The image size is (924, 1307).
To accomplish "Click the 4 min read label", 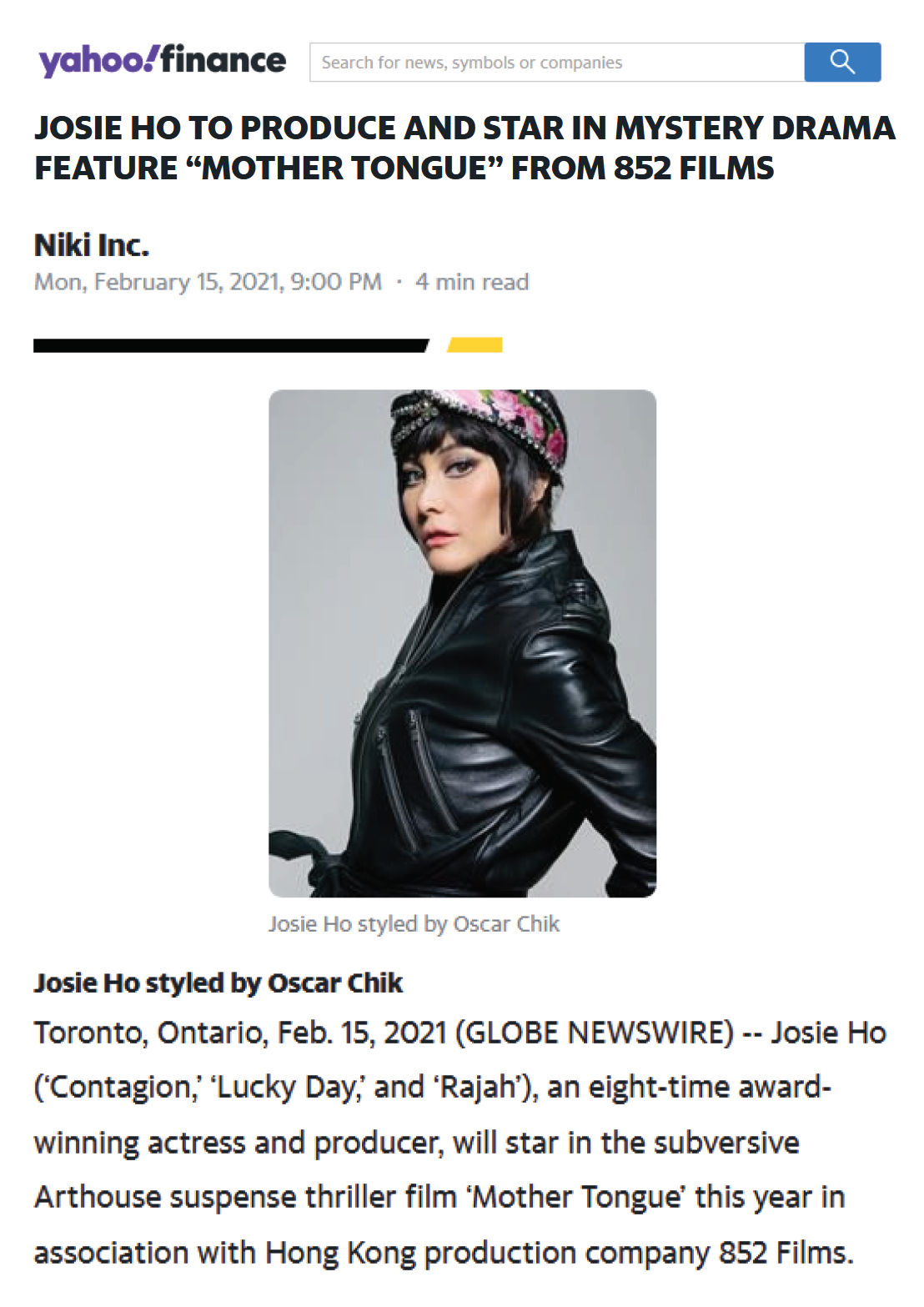I will (472, 282).
